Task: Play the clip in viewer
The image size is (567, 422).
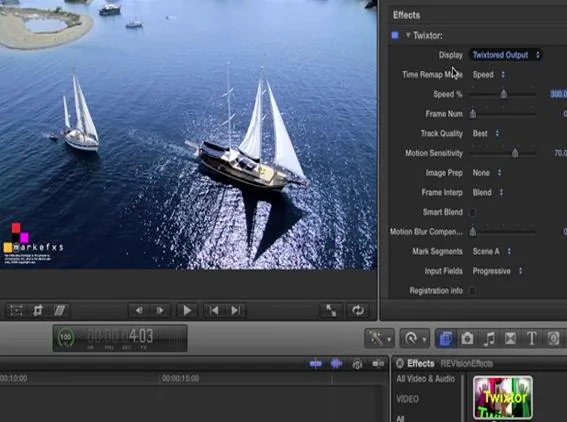Action: 187,310
